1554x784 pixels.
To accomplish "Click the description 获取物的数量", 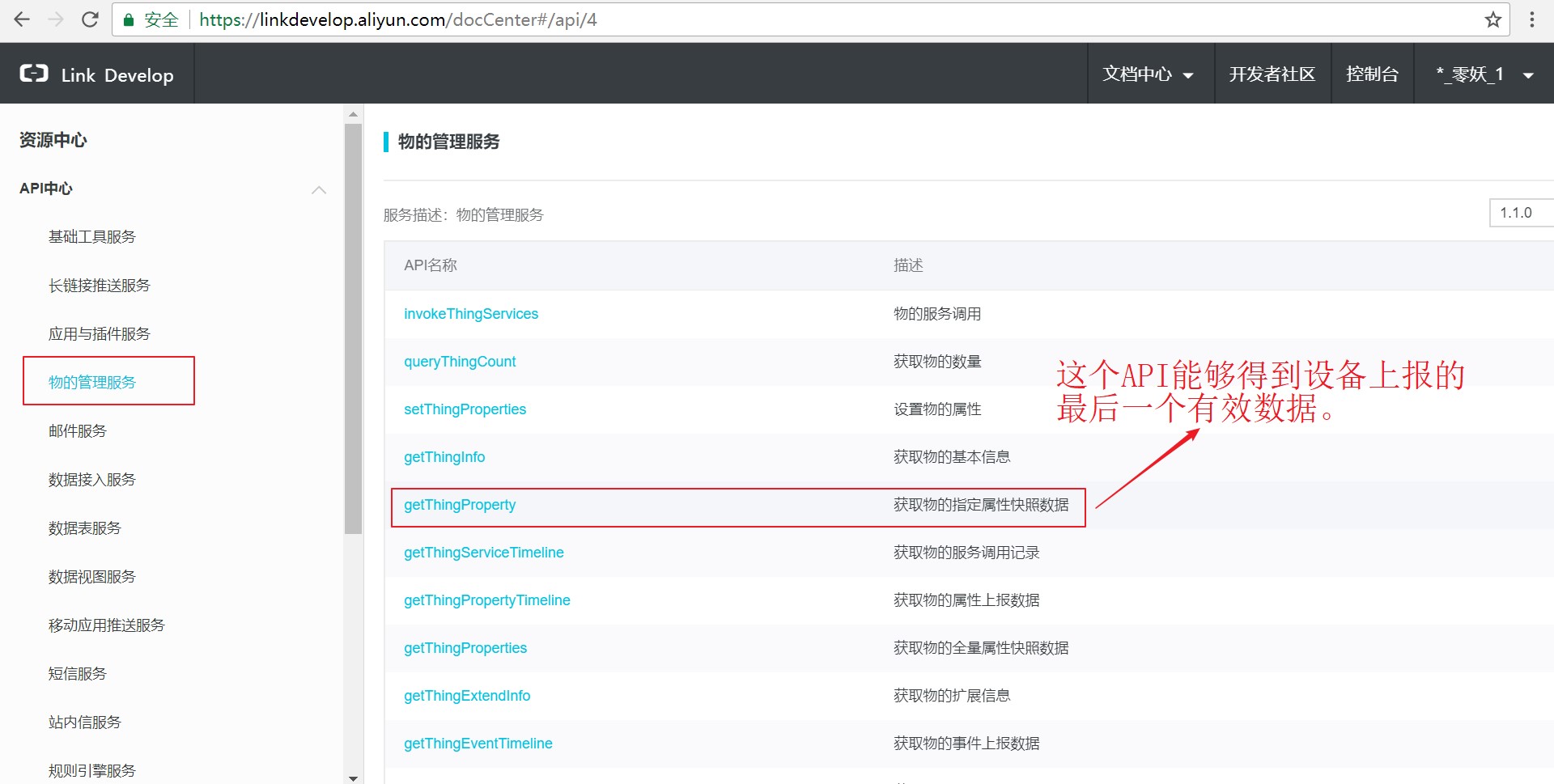I will pyautogui.click(x=937, y=362).
